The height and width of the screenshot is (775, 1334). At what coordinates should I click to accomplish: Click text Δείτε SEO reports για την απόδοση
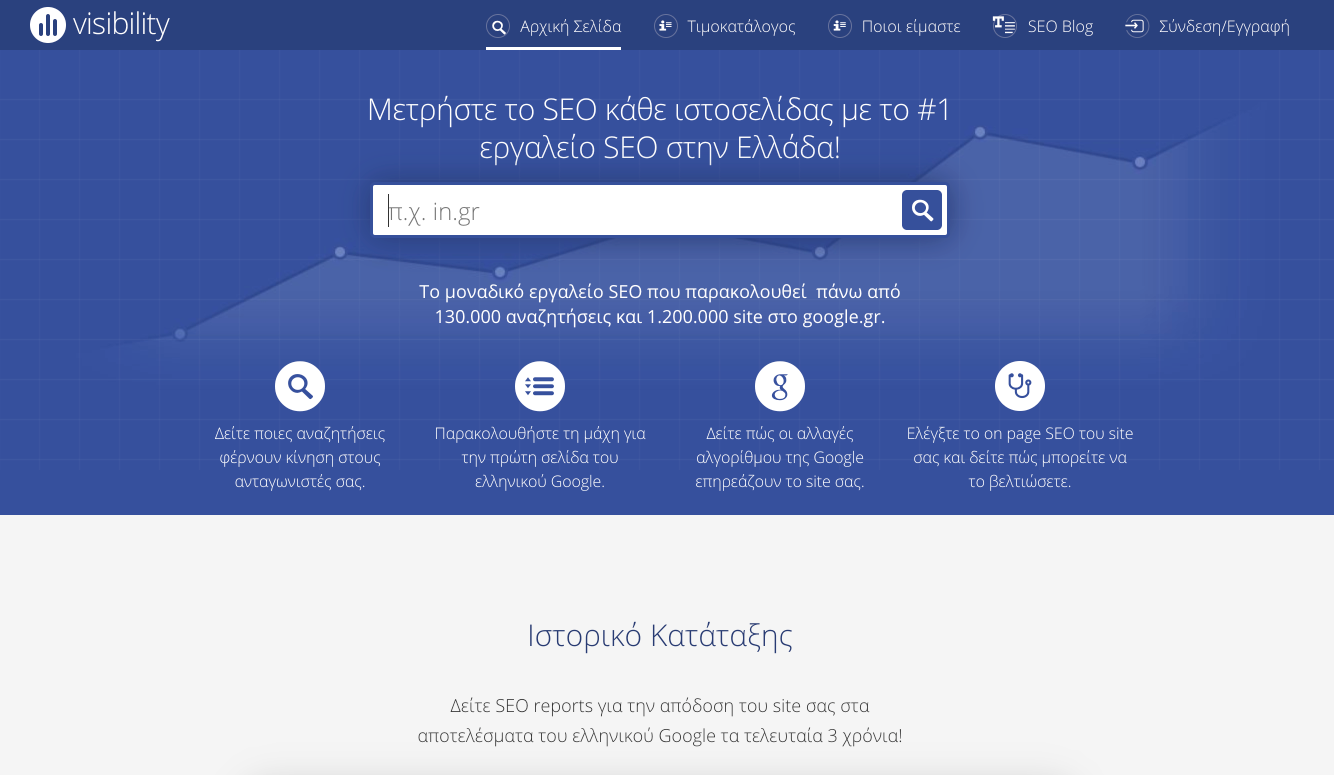coord(660,721)
